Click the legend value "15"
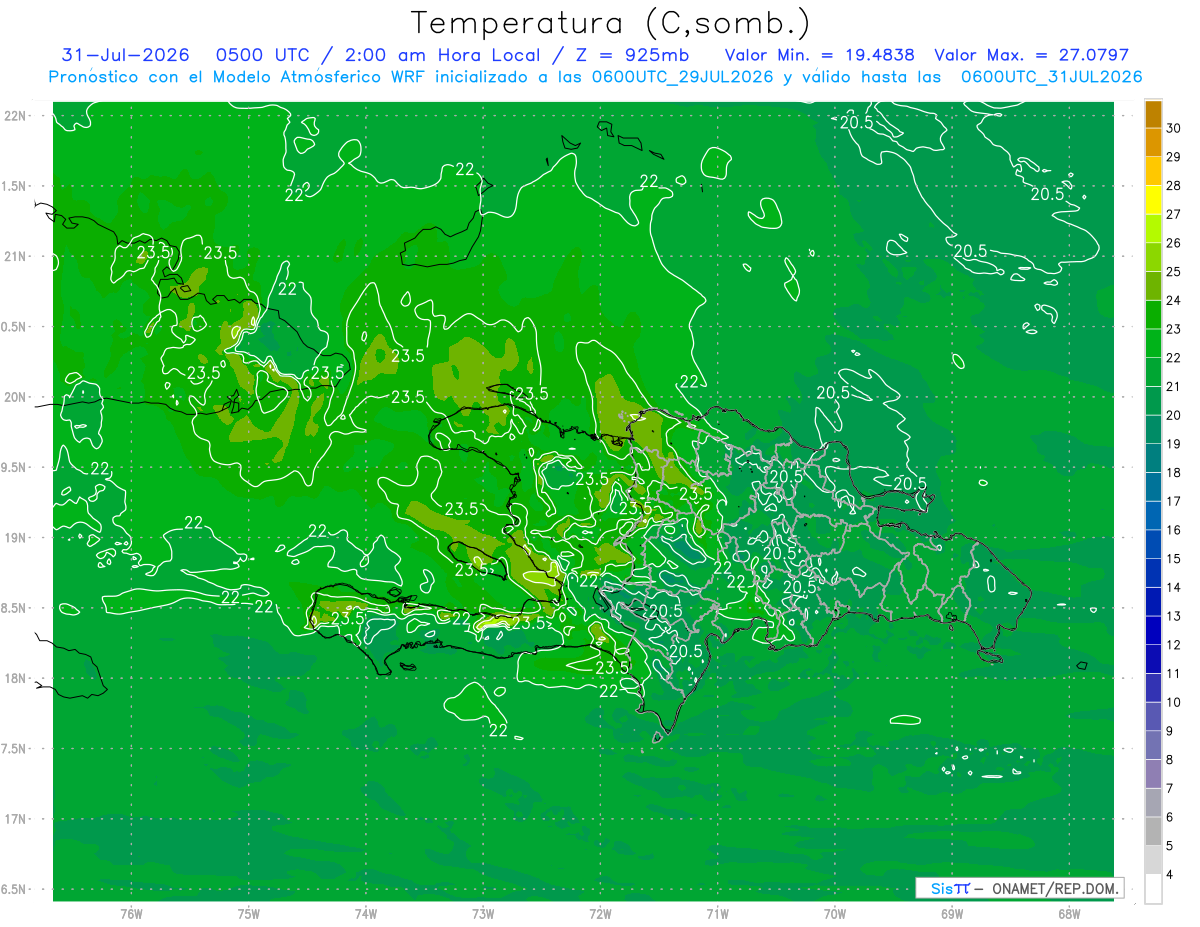Viewport: 1200px width, 927px height. tap(1174, 559)
